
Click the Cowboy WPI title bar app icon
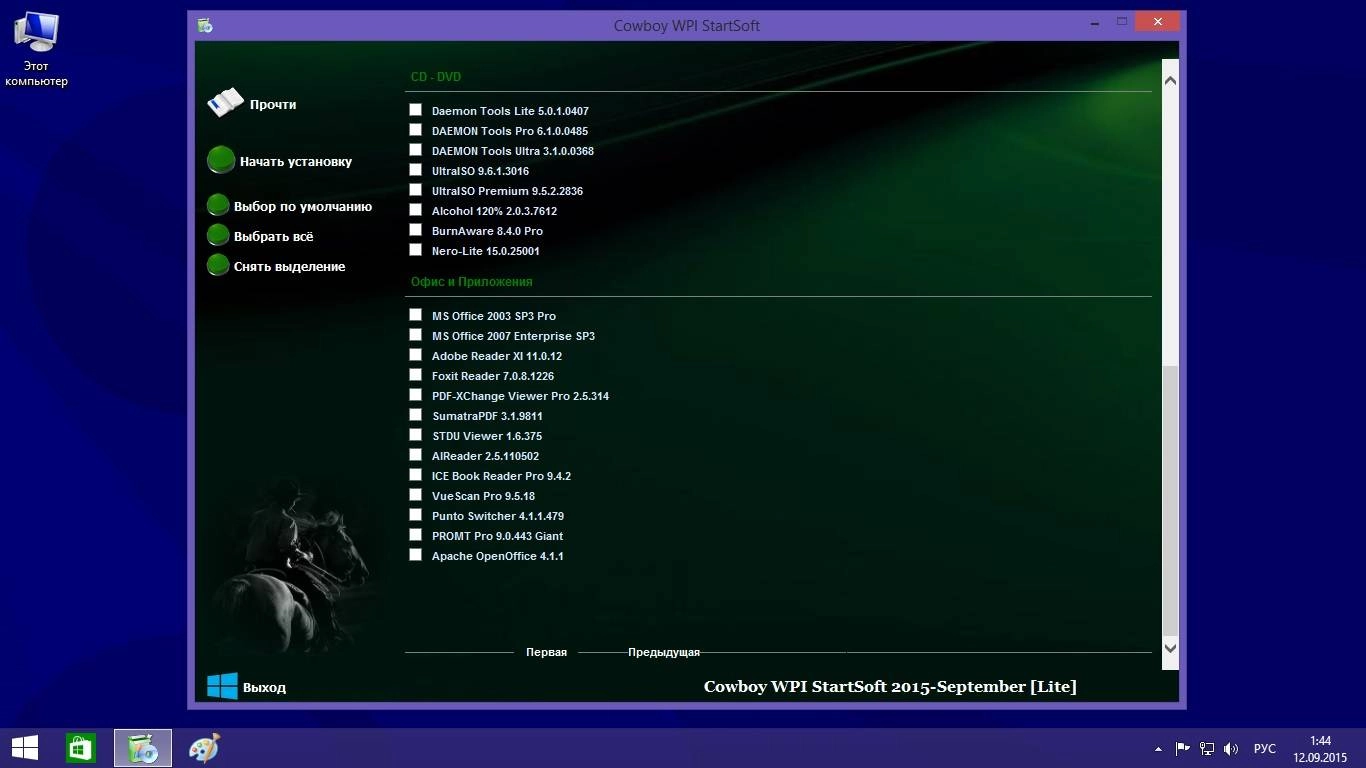tap(204, 25)
